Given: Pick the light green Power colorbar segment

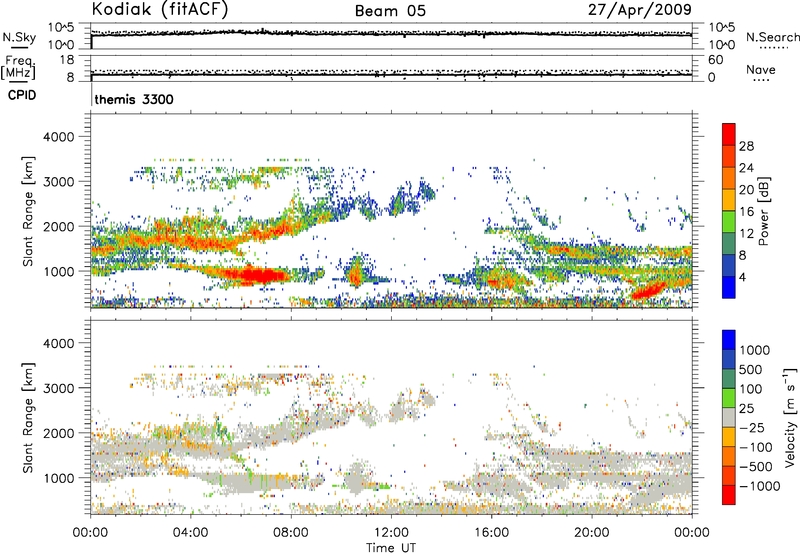Looking at the screenshot, I should coord(729,221).
